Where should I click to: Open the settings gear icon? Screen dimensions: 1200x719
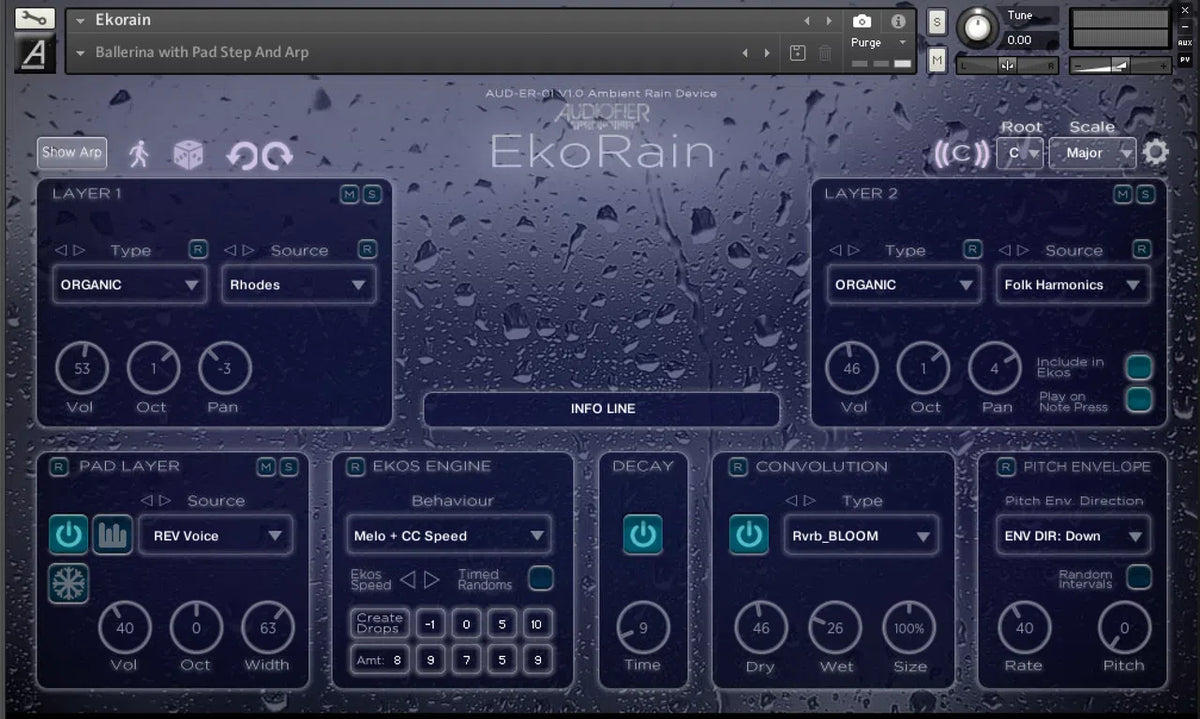1157,152
